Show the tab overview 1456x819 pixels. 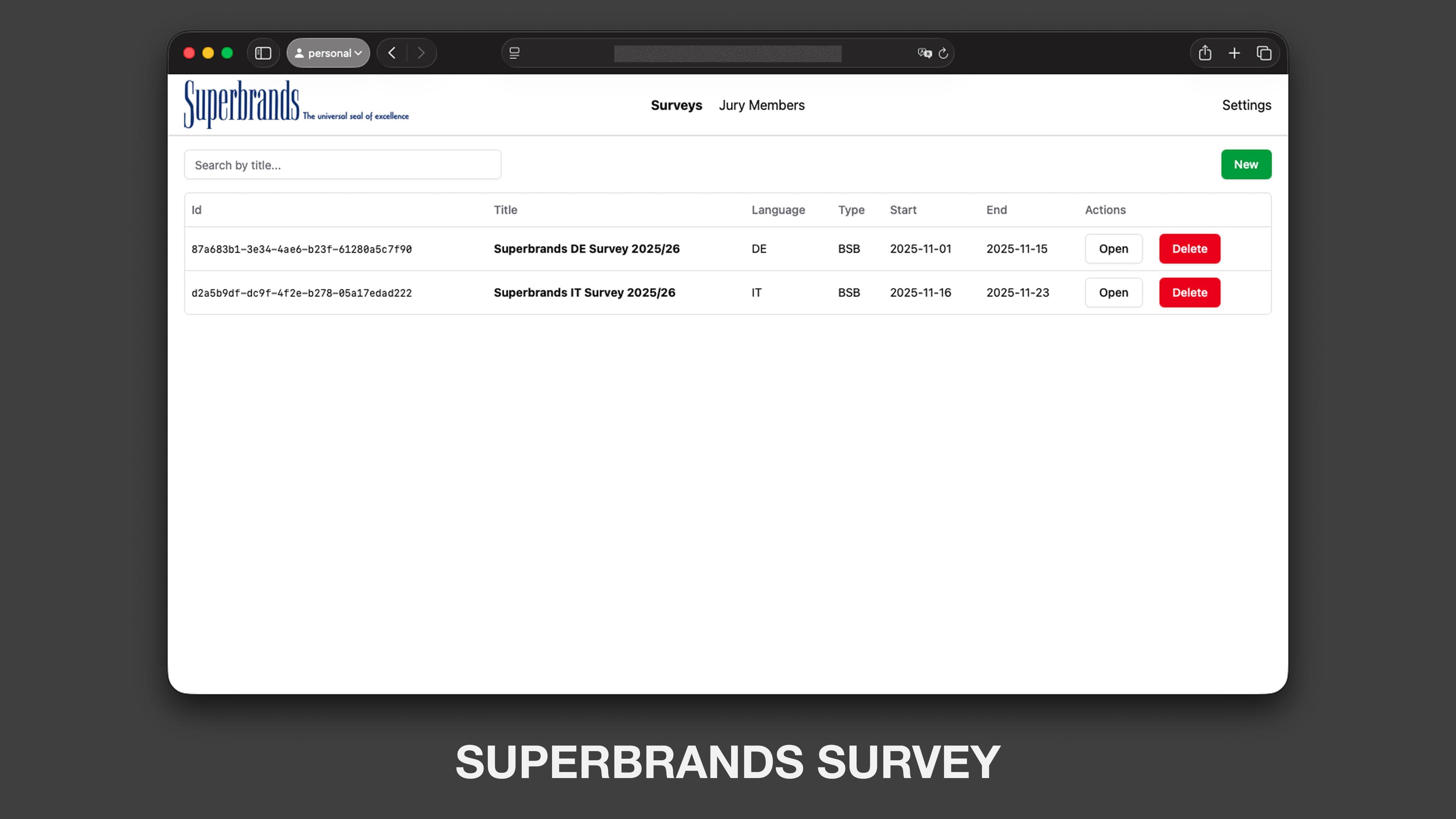click(x=1265, y=53)
